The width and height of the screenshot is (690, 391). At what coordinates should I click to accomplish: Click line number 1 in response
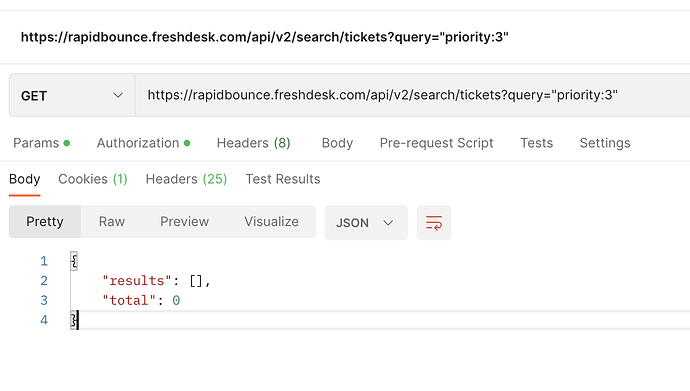coord(44,261)
